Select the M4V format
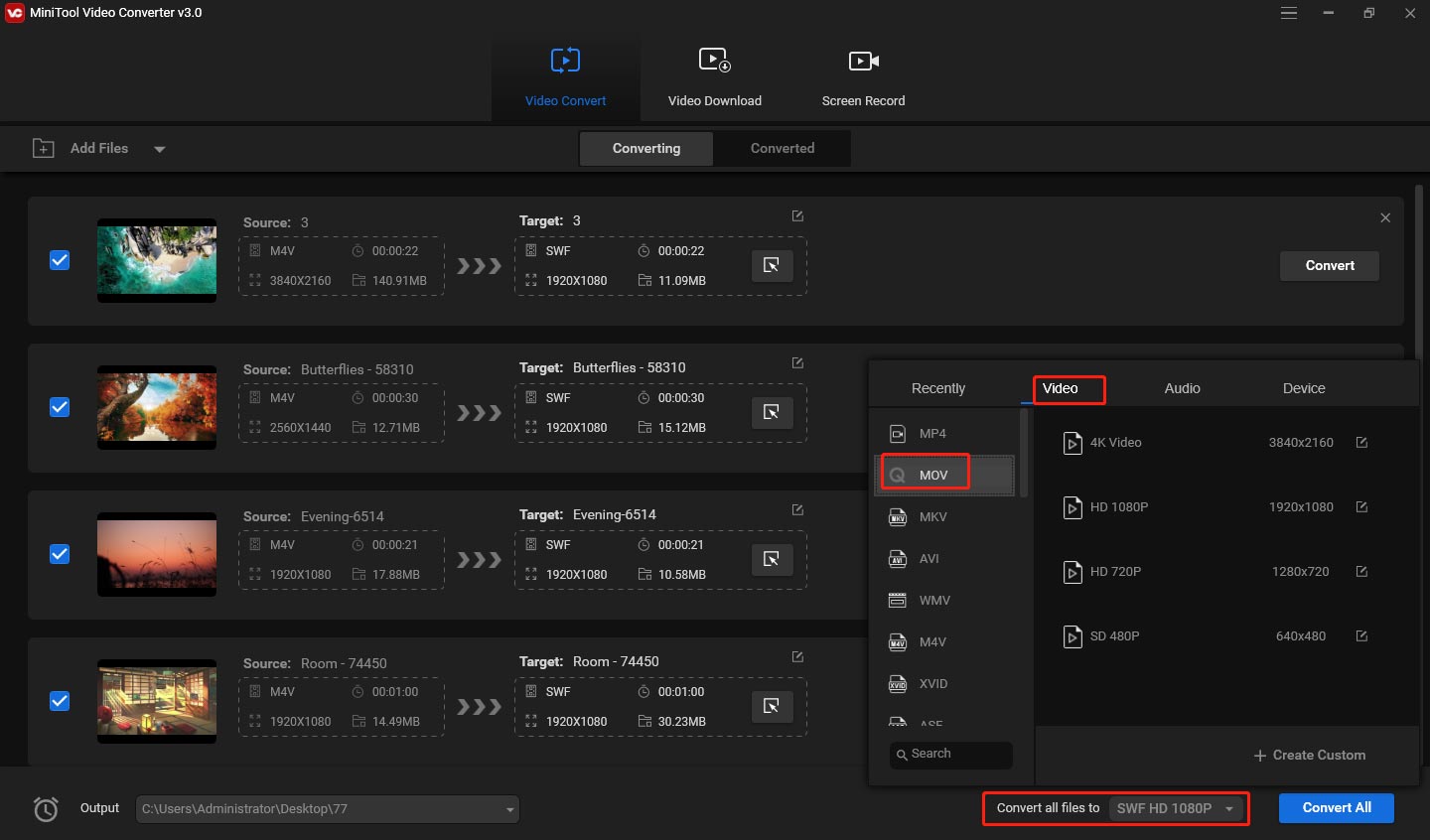Image resolution: width=1430 pixels, height=840 pixels. pyautogui.click(x=944, y=642)
